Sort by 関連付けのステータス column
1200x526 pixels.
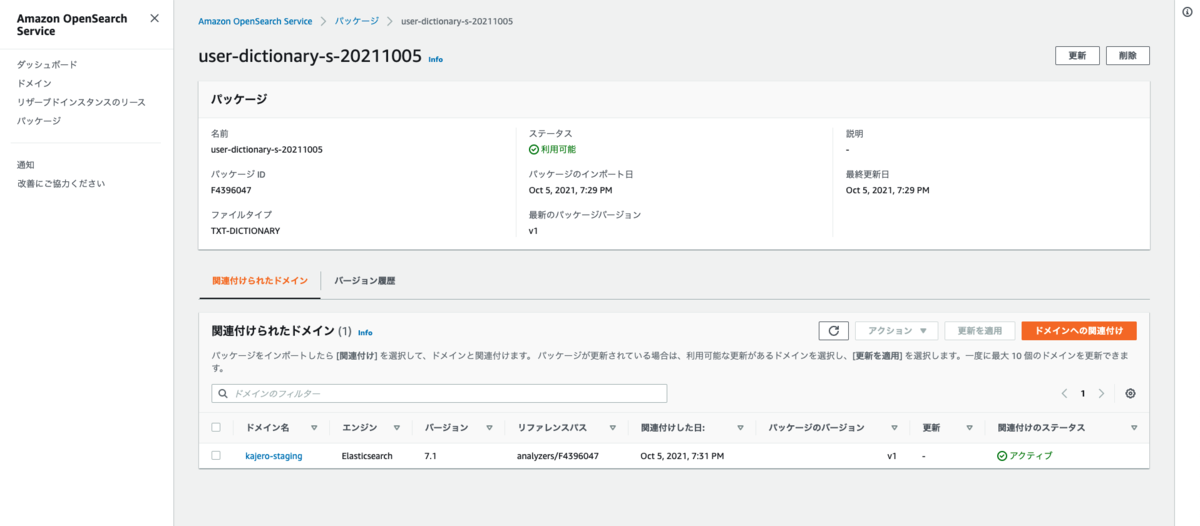pyautogui.click(x=1134, y=428)
